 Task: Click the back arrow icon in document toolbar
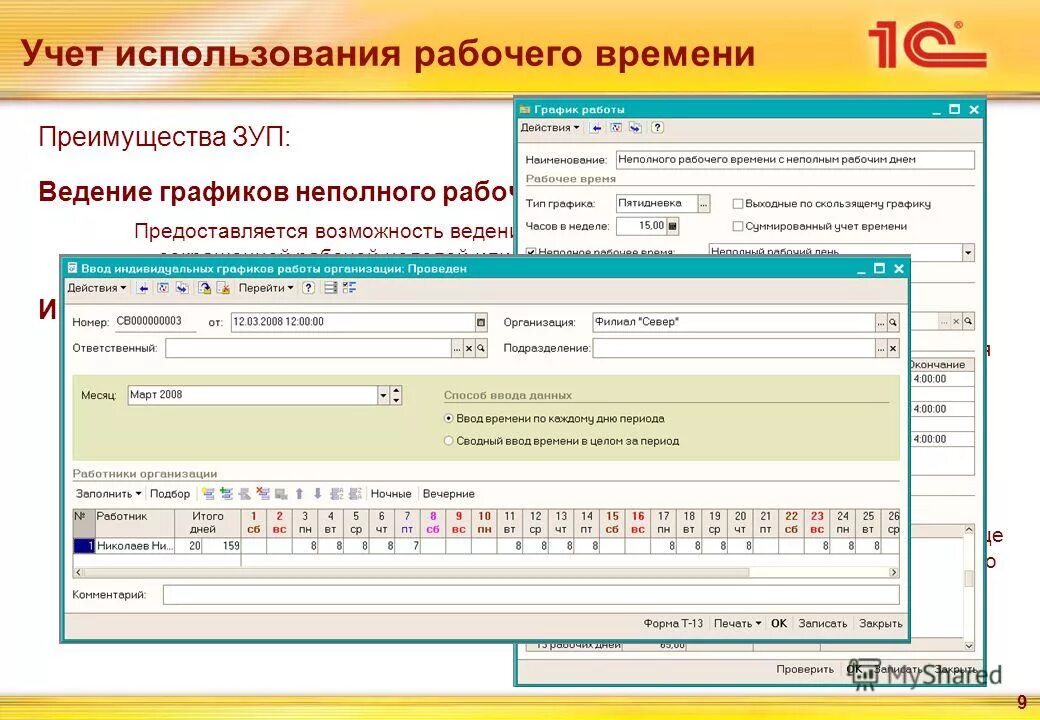pos(143,288)
